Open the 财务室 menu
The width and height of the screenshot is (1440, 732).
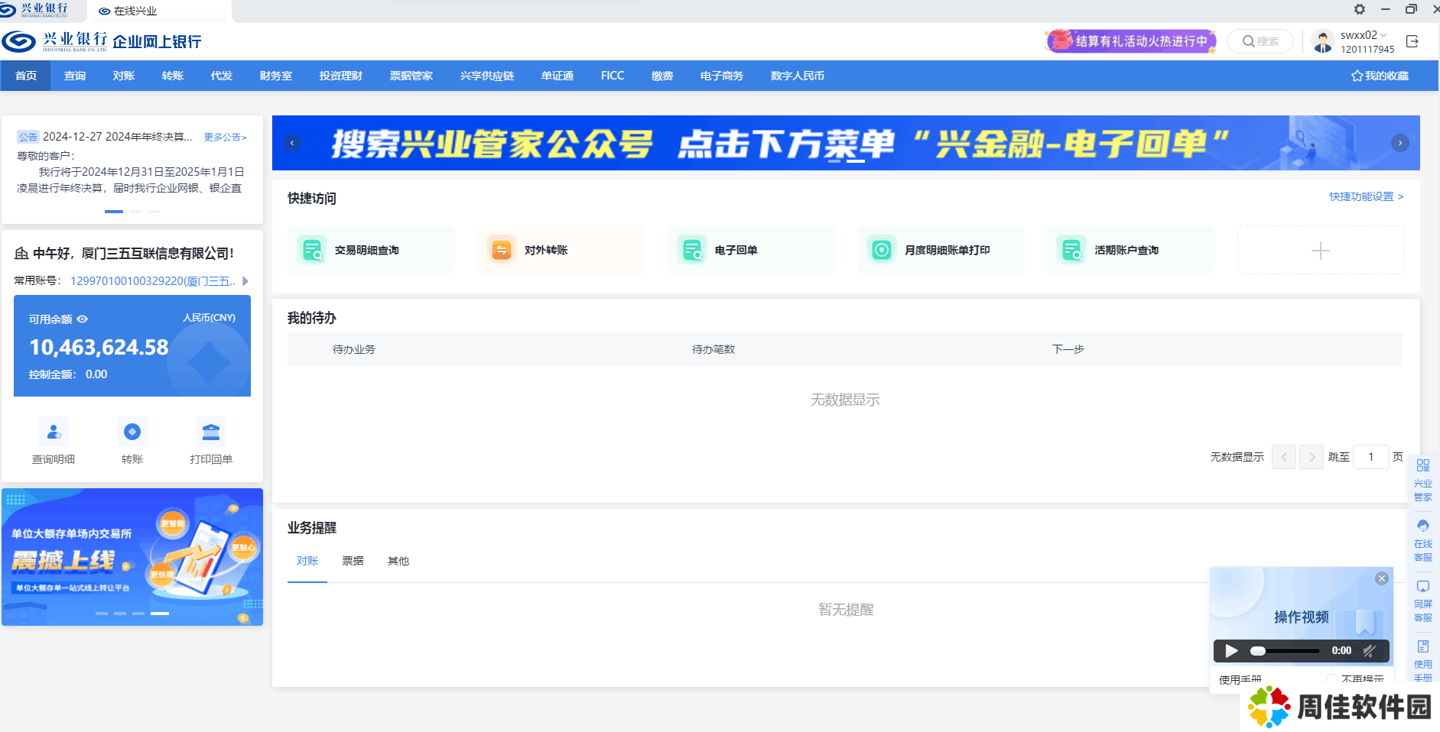coord(276,76)
